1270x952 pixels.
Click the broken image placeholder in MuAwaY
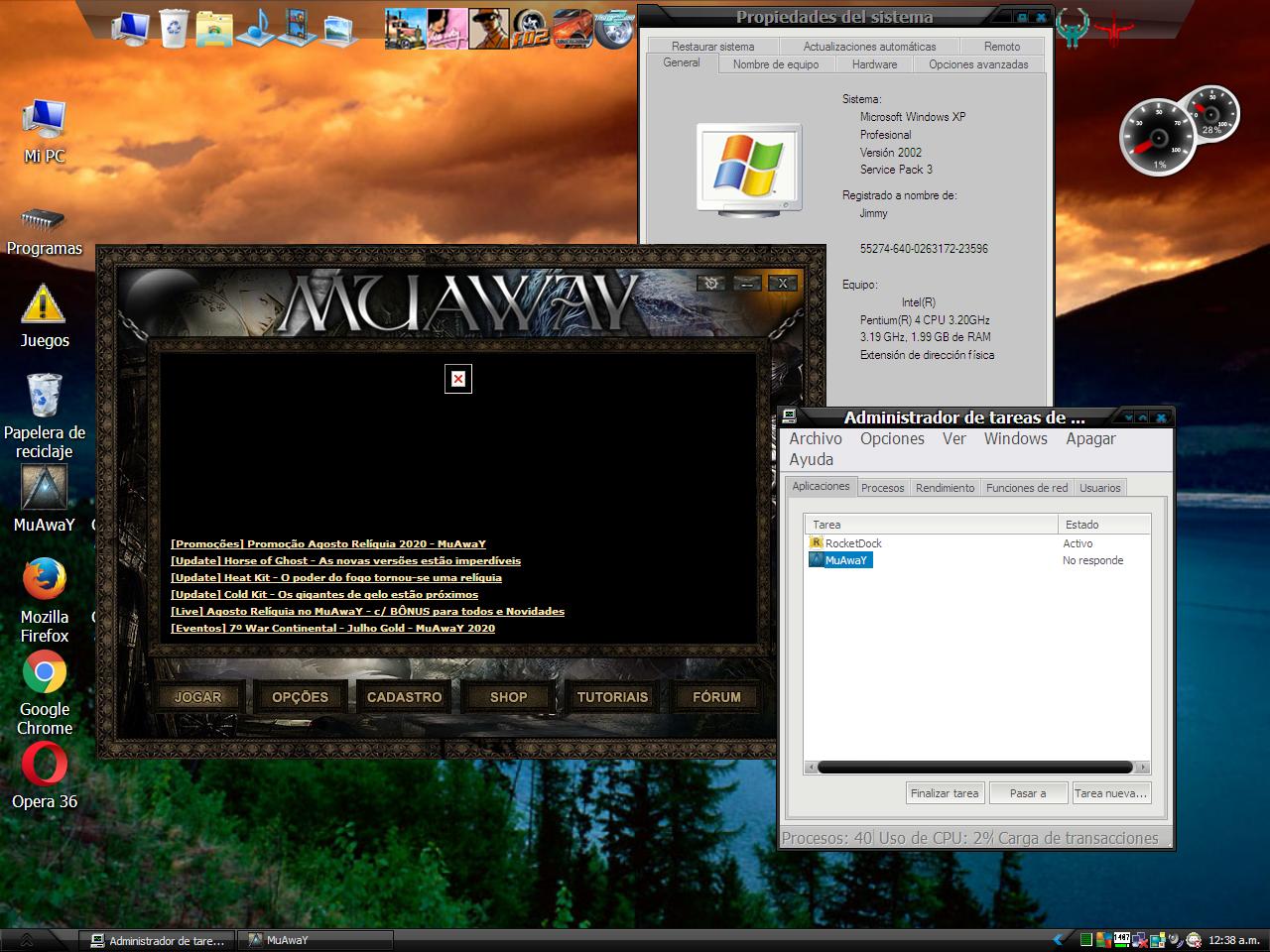pyautogui.click(x=458, y=379)
